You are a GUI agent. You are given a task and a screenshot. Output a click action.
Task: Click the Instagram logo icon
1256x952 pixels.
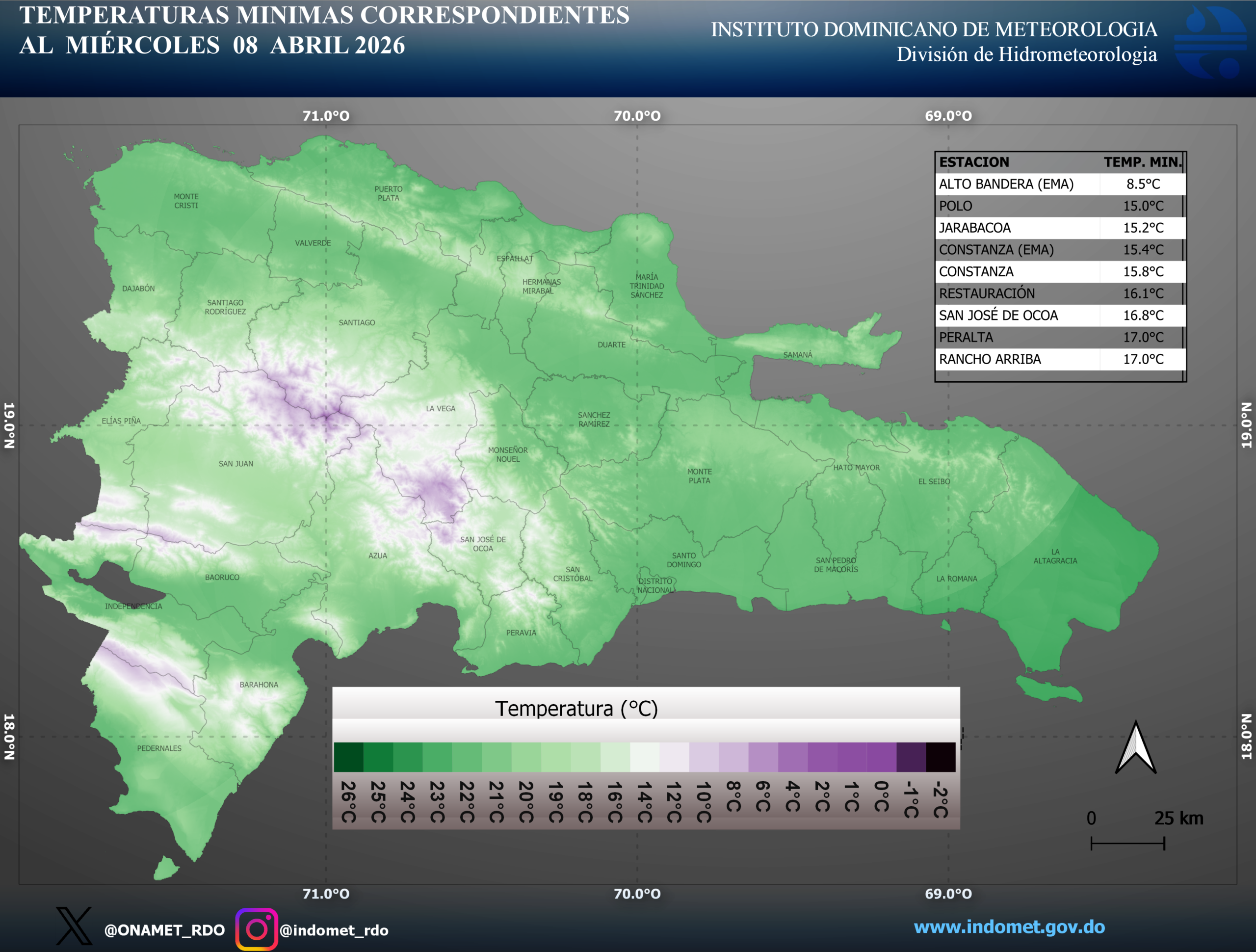(x=257, y=929)
